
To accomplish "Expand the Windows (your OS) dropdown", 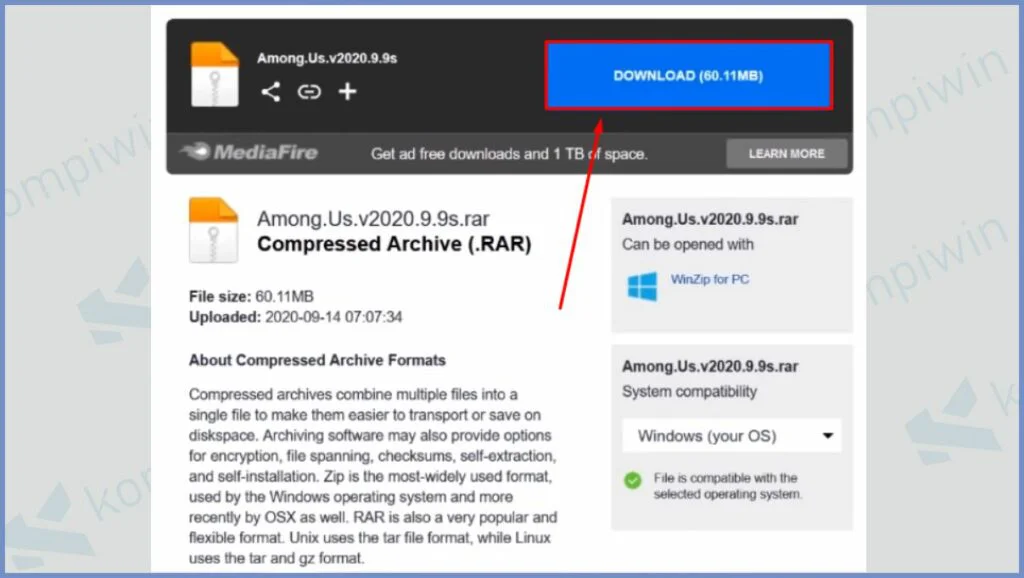I will [x=732, y=436].
